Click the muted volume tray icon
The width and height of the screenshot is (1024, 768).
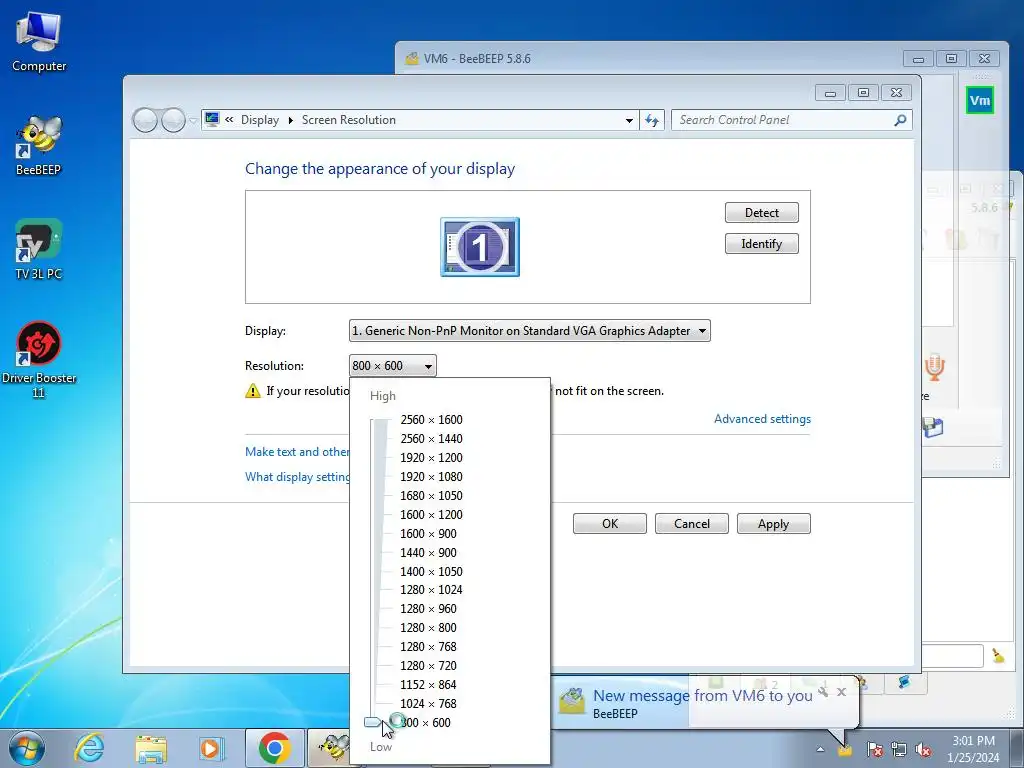coord(923,749)
